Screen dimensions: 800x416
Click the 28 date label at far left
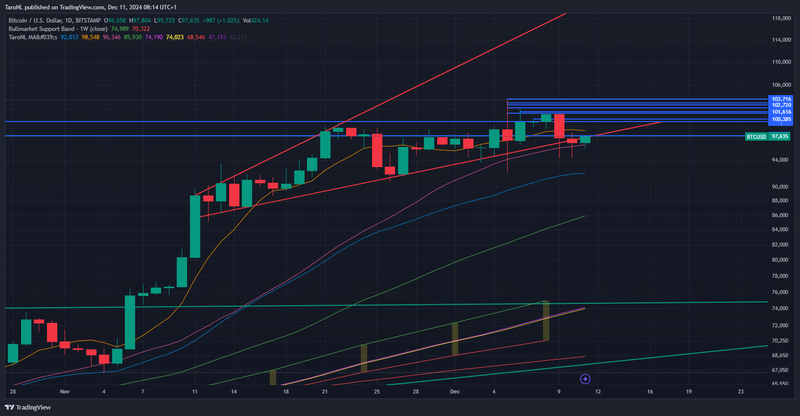tap(13, 391)
